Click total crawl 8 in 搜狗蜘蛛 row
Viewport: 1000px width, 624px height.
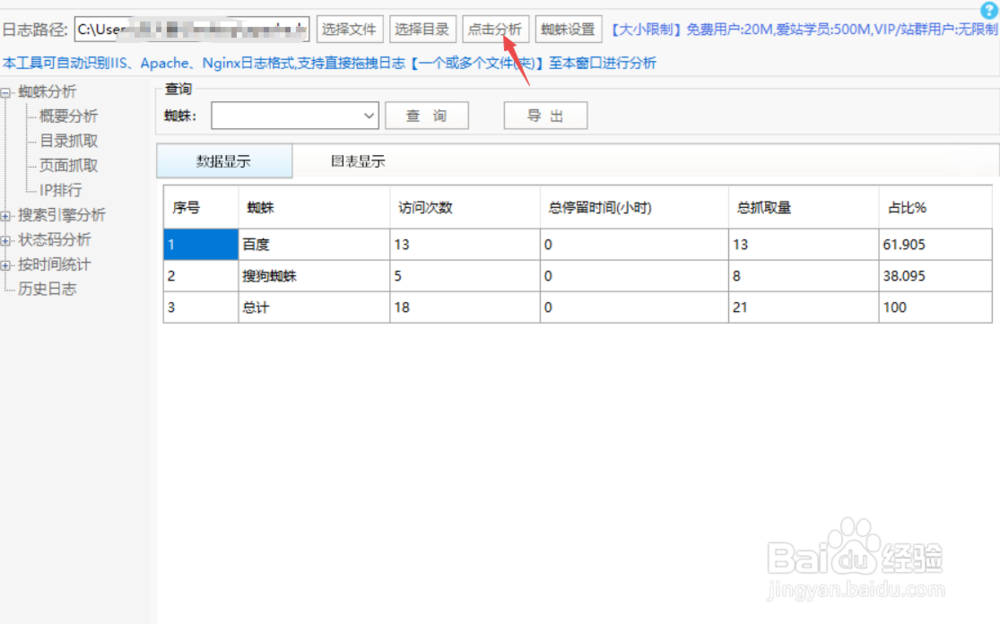click(x=804, y=276)
